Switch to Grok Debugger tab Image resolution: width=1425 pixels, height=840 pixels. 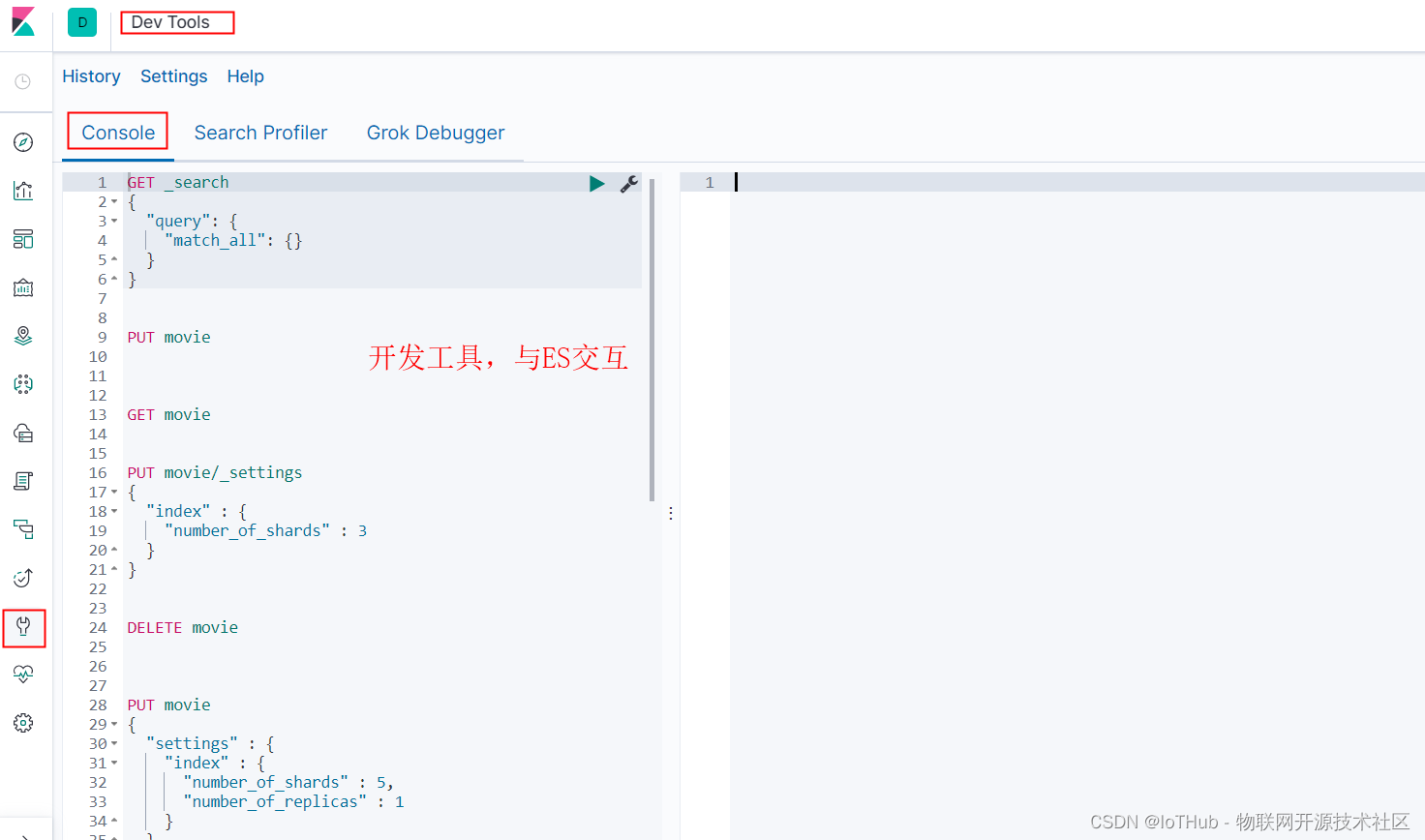436,133
